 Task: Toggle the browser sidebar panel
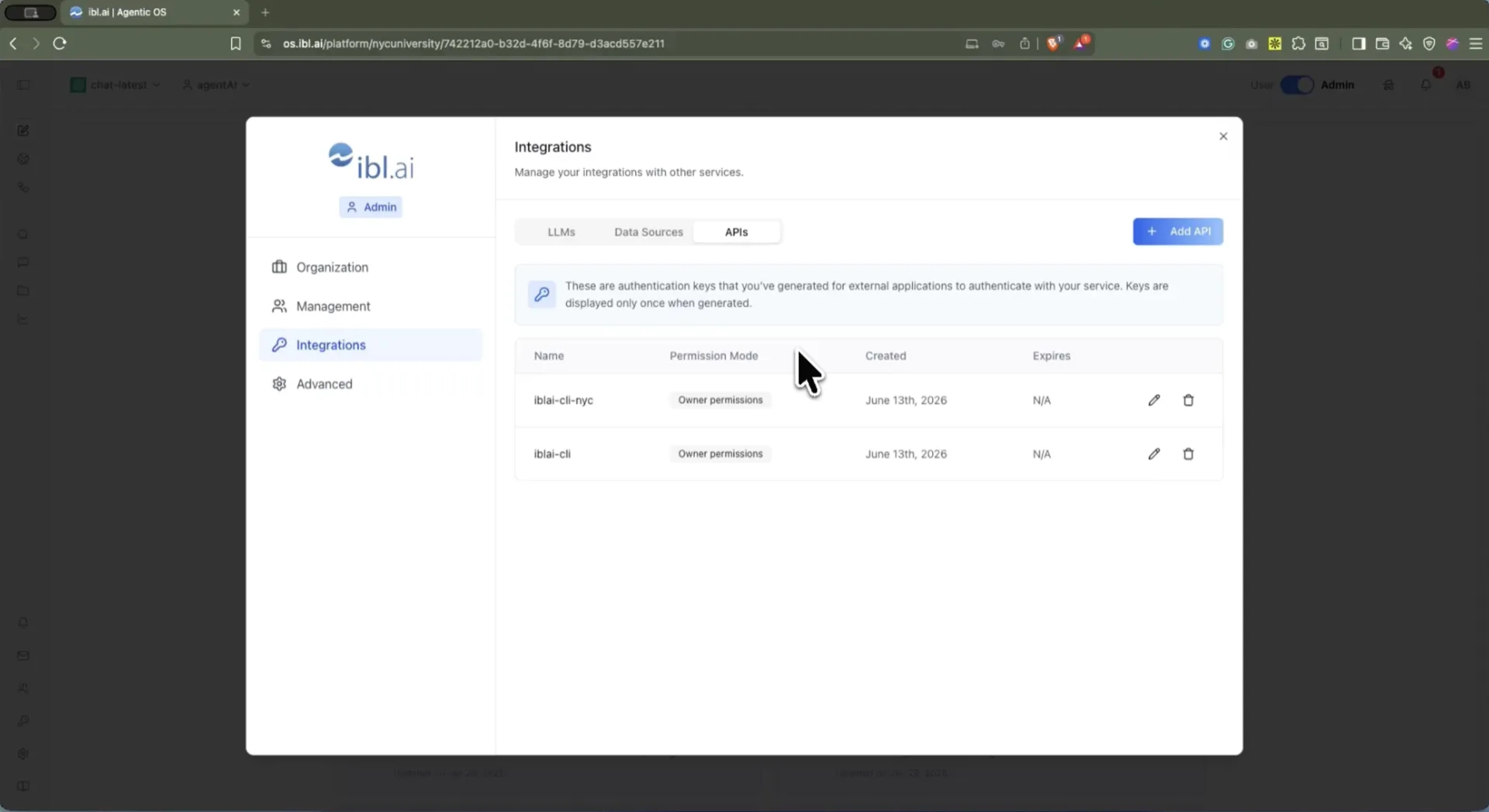point(1359,43)
